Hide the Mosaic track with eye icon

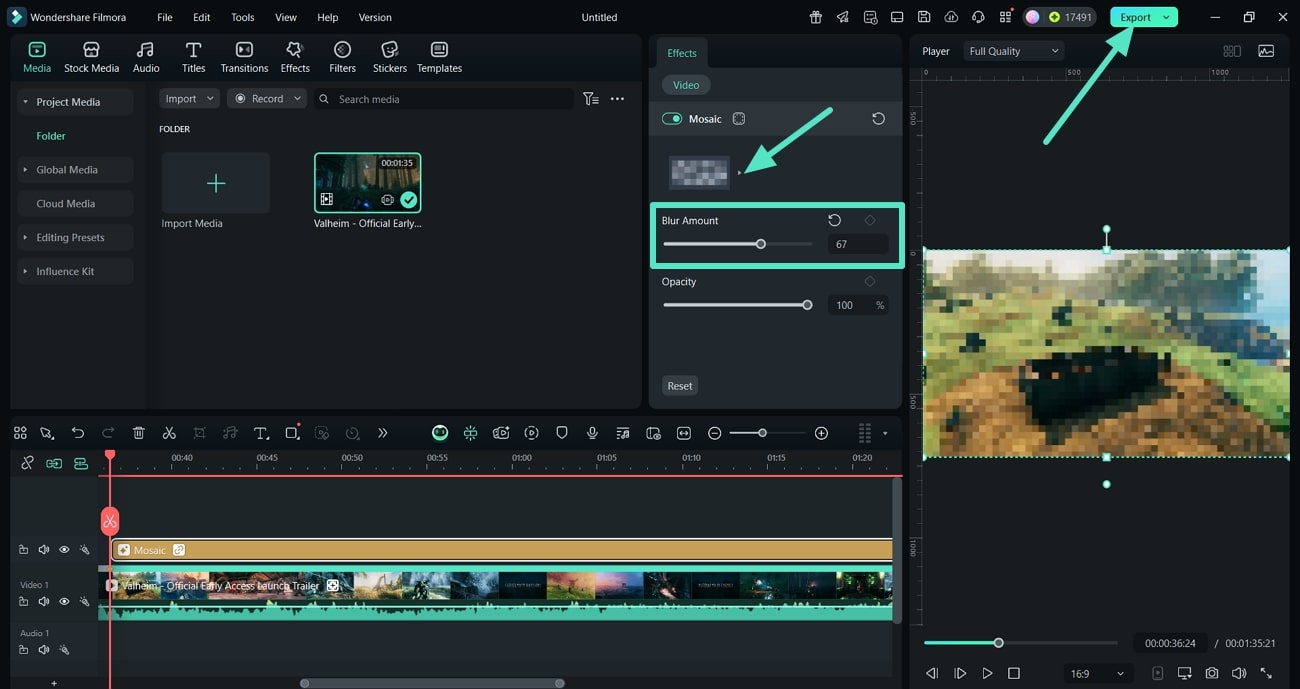64,550
